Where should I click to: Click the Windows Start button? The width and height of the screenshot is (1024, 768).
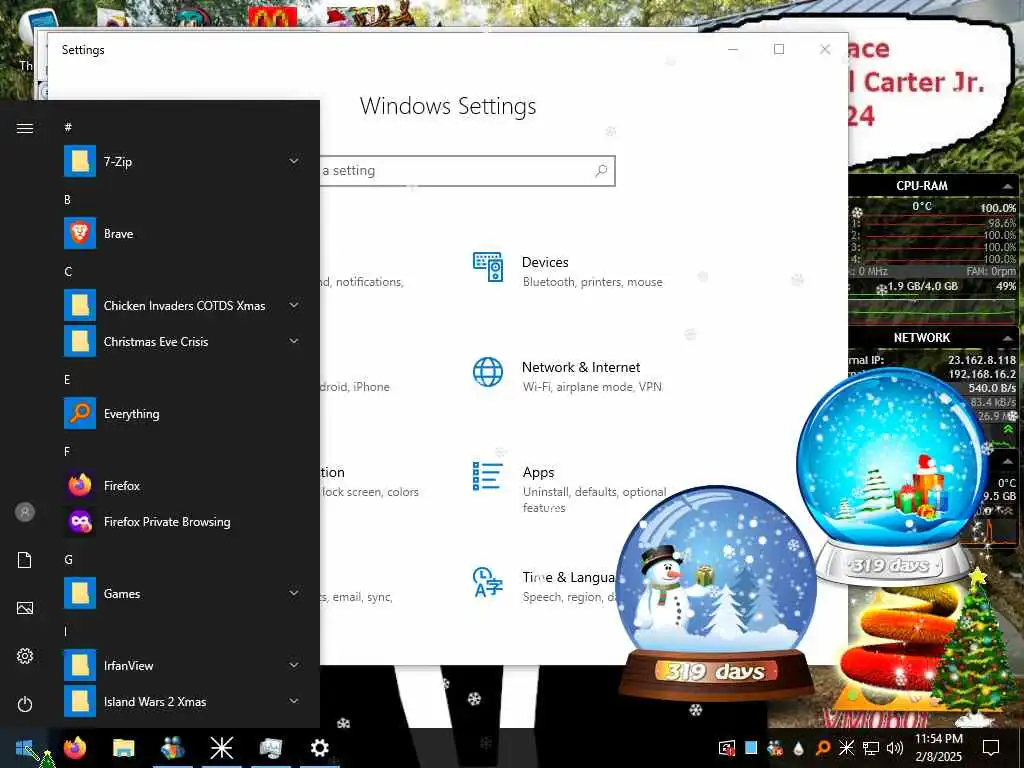click(25, 748)
